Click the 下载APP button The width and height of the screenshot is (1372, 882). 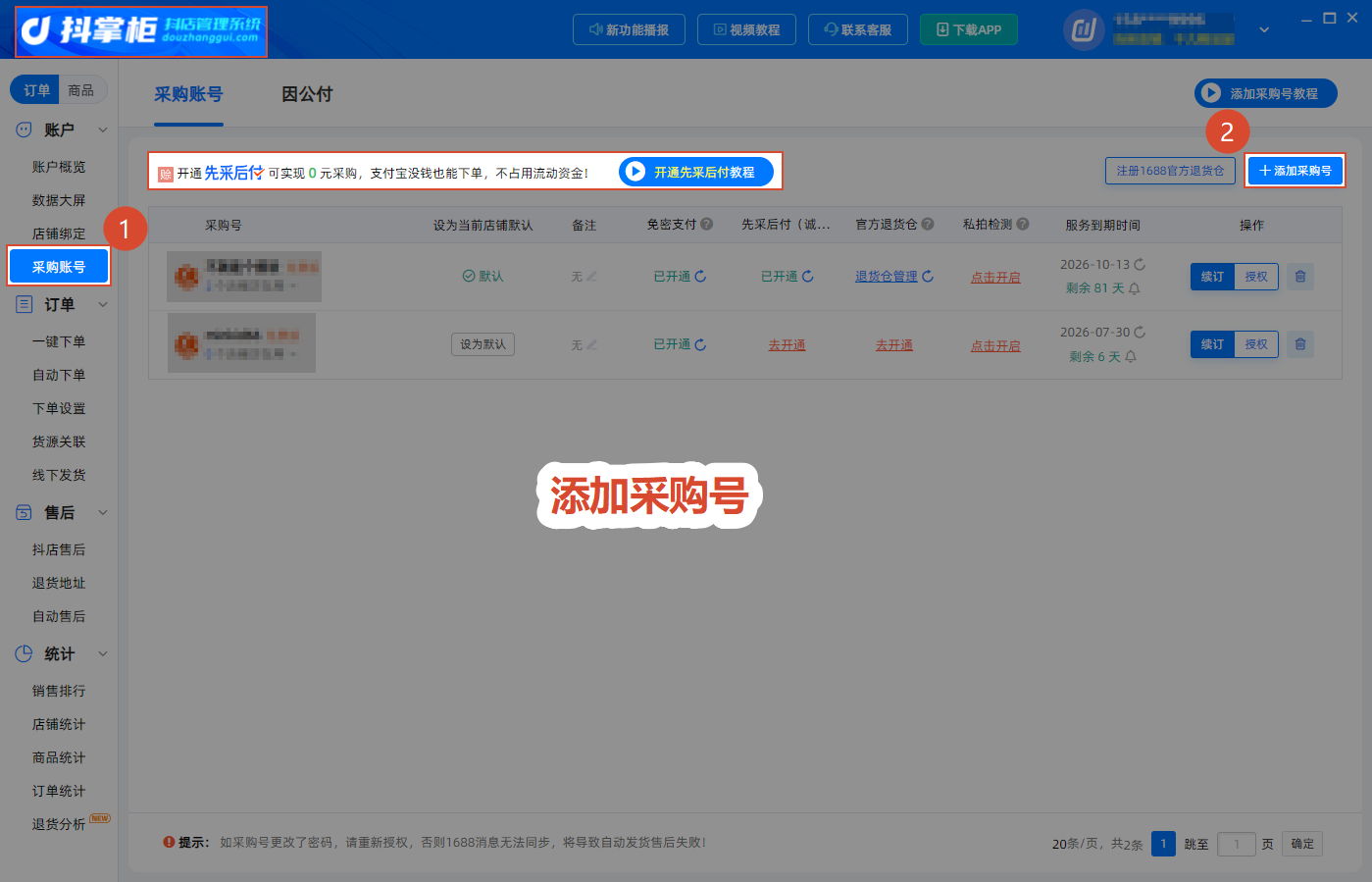click(969, 29)
